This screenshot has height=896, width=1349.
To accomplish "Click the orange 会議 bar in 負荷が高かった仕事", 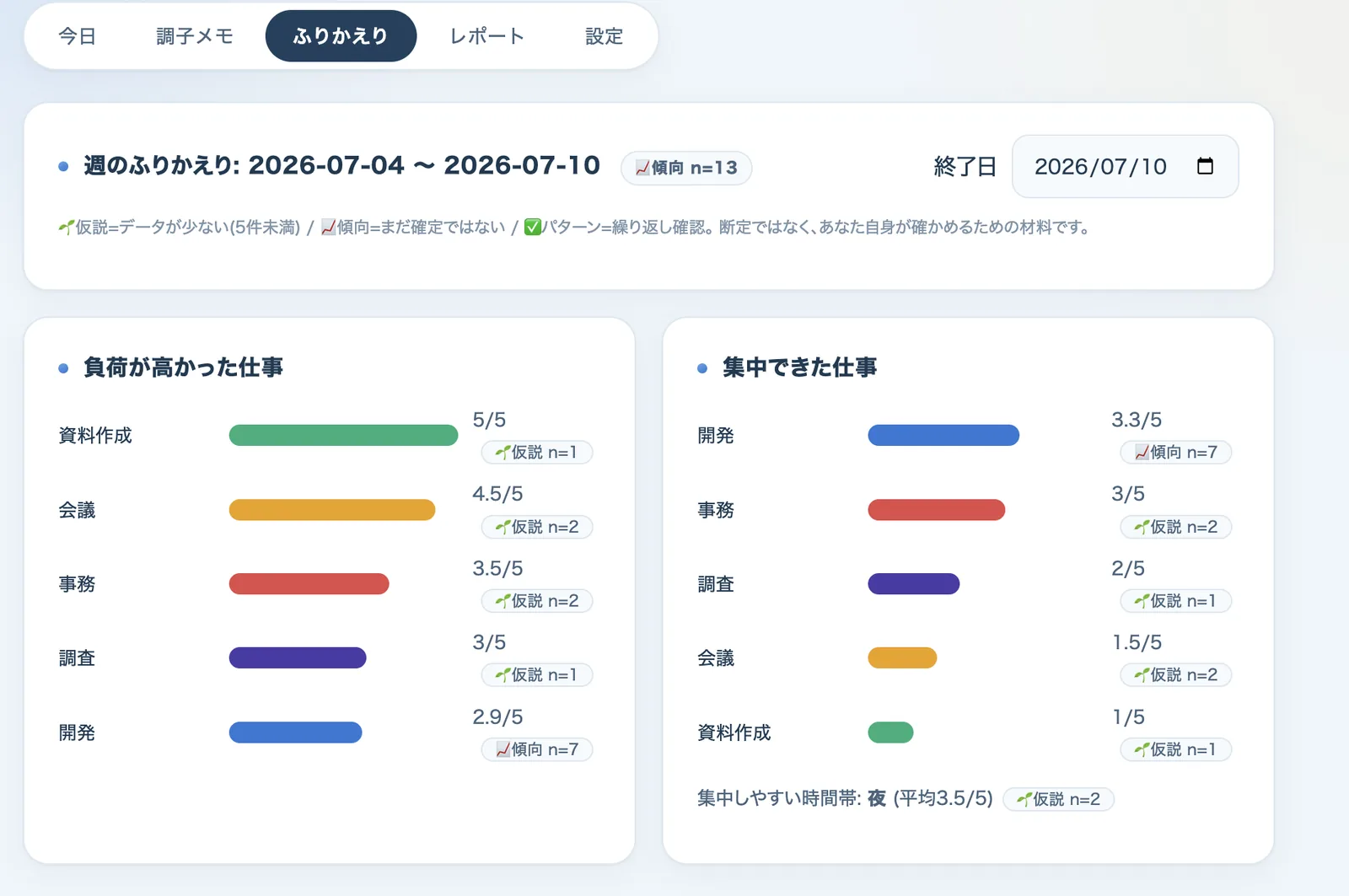I will (332, 510).
